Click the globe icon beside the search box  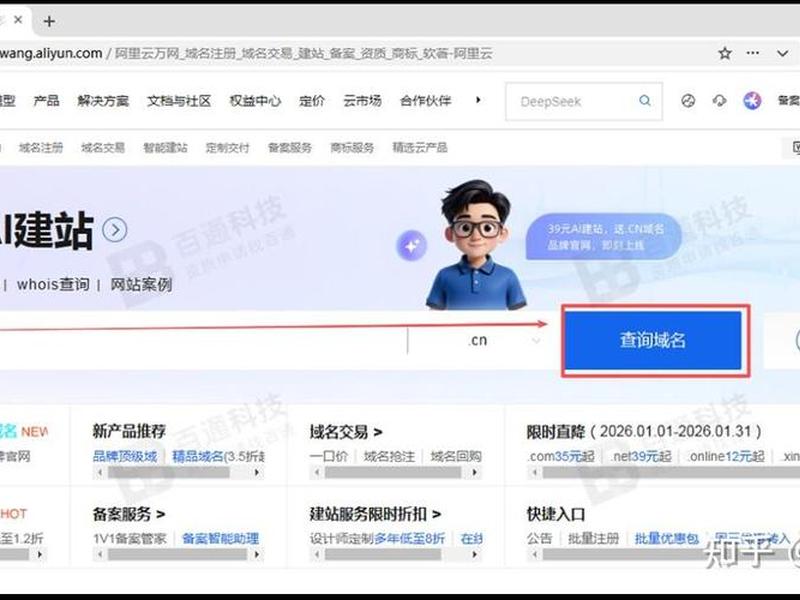point(688,101)
